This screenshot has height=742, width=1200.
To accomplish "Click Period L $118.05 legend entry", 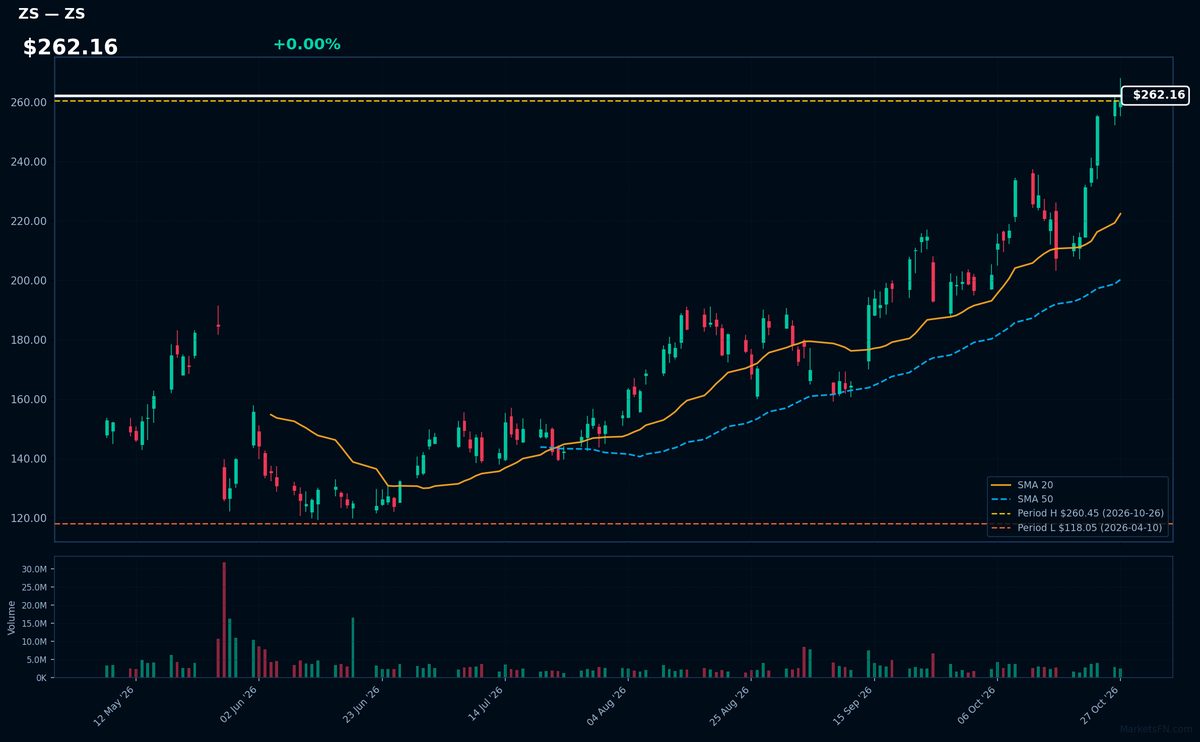I will coord(1078,527).
